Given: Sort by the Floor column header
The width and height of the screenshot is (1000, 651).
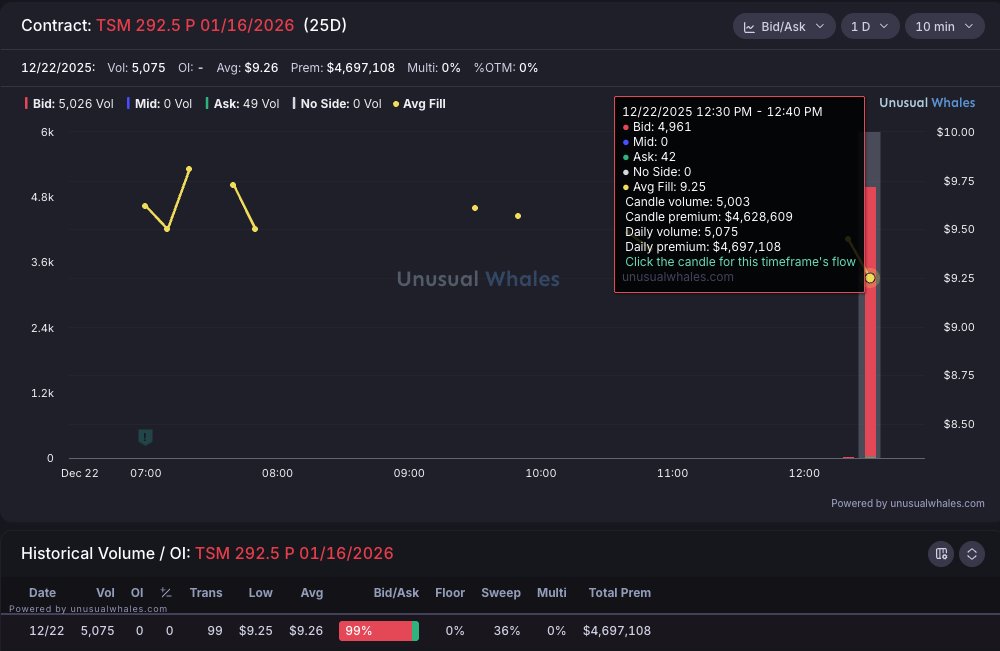Looking at the screenshot, I should 450,592.
